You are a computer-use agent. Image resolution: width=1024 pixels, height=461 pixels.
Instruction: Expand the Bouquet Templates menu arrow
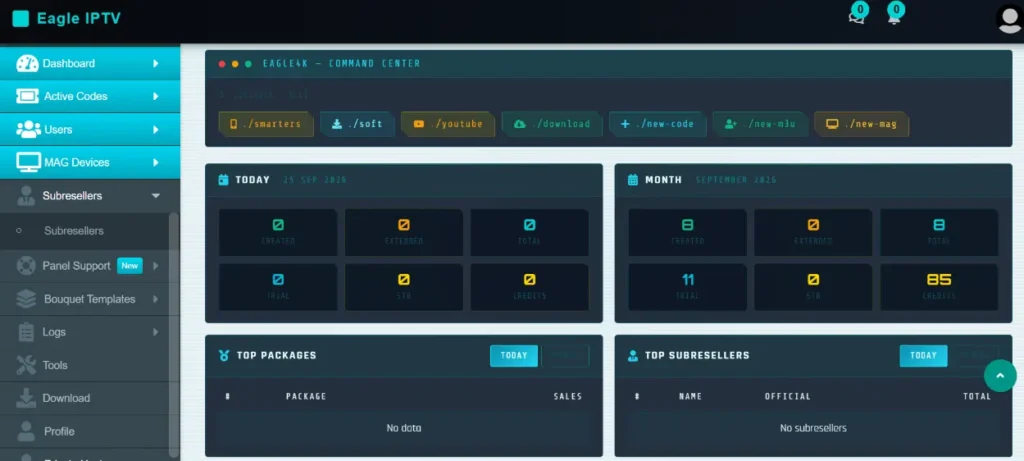pyautogui.click(x=155, y=299)
